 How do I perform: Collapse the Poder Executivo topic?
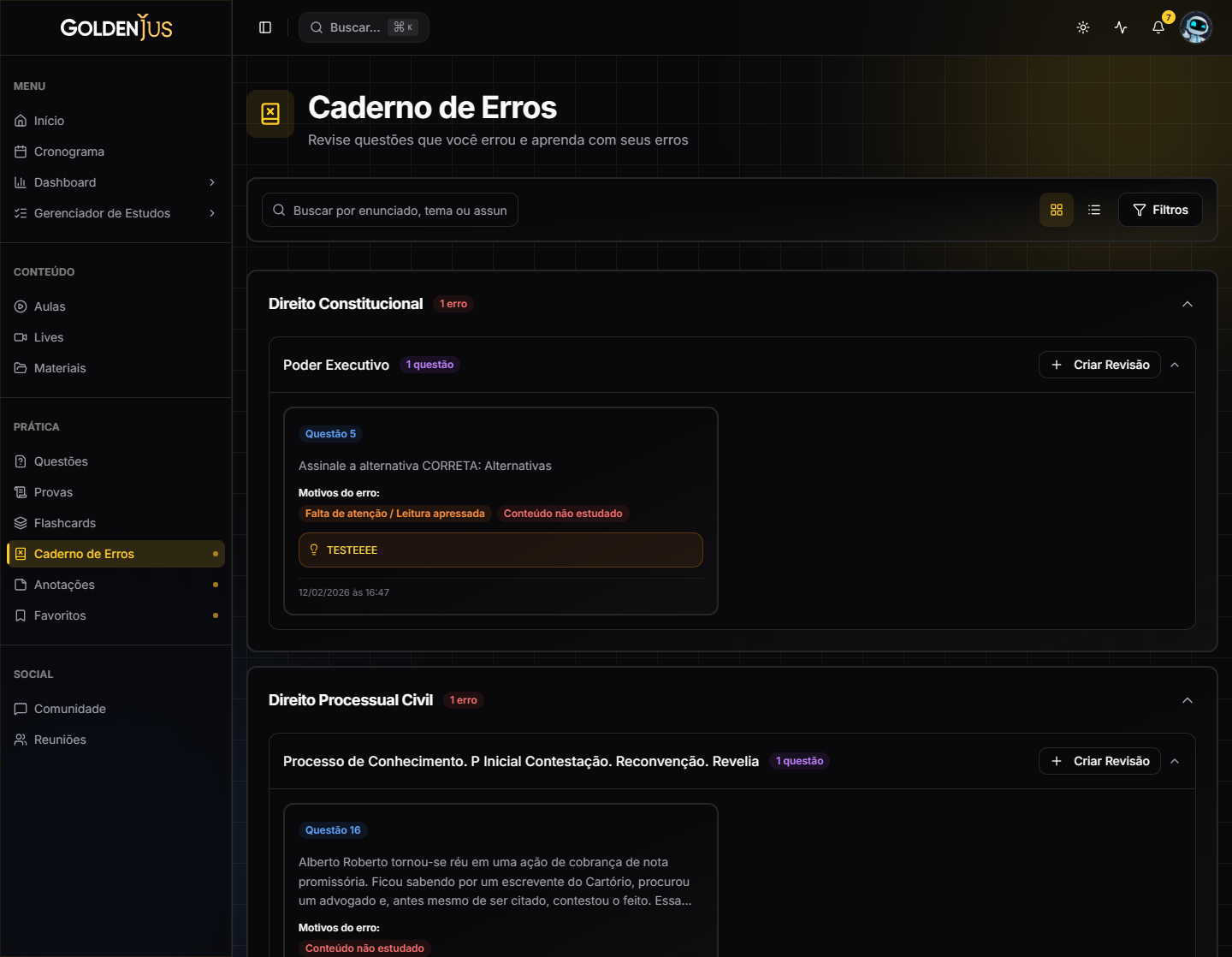coord(1175,365)
